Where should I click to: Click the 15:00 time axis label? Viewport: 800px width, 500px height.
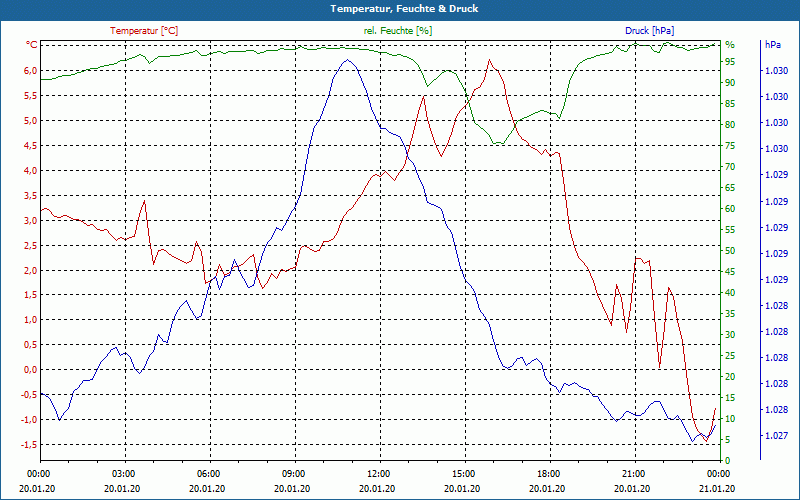click(x=463, y=473)
